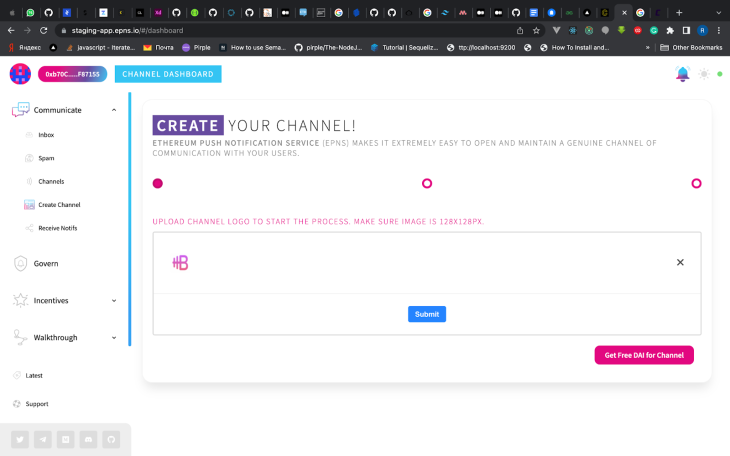Open the Govern sidebar item

click(46, 263)
